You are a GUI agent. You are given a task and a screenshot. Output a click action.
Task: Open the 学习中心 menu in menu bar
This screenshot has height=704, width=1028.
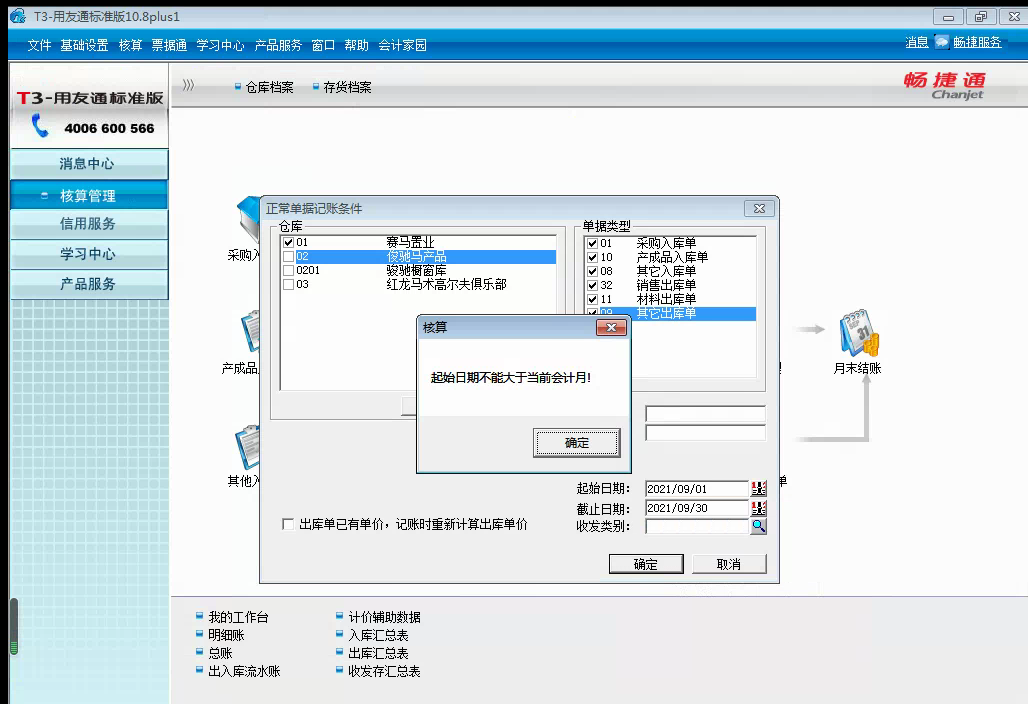(x=220, y=45)
